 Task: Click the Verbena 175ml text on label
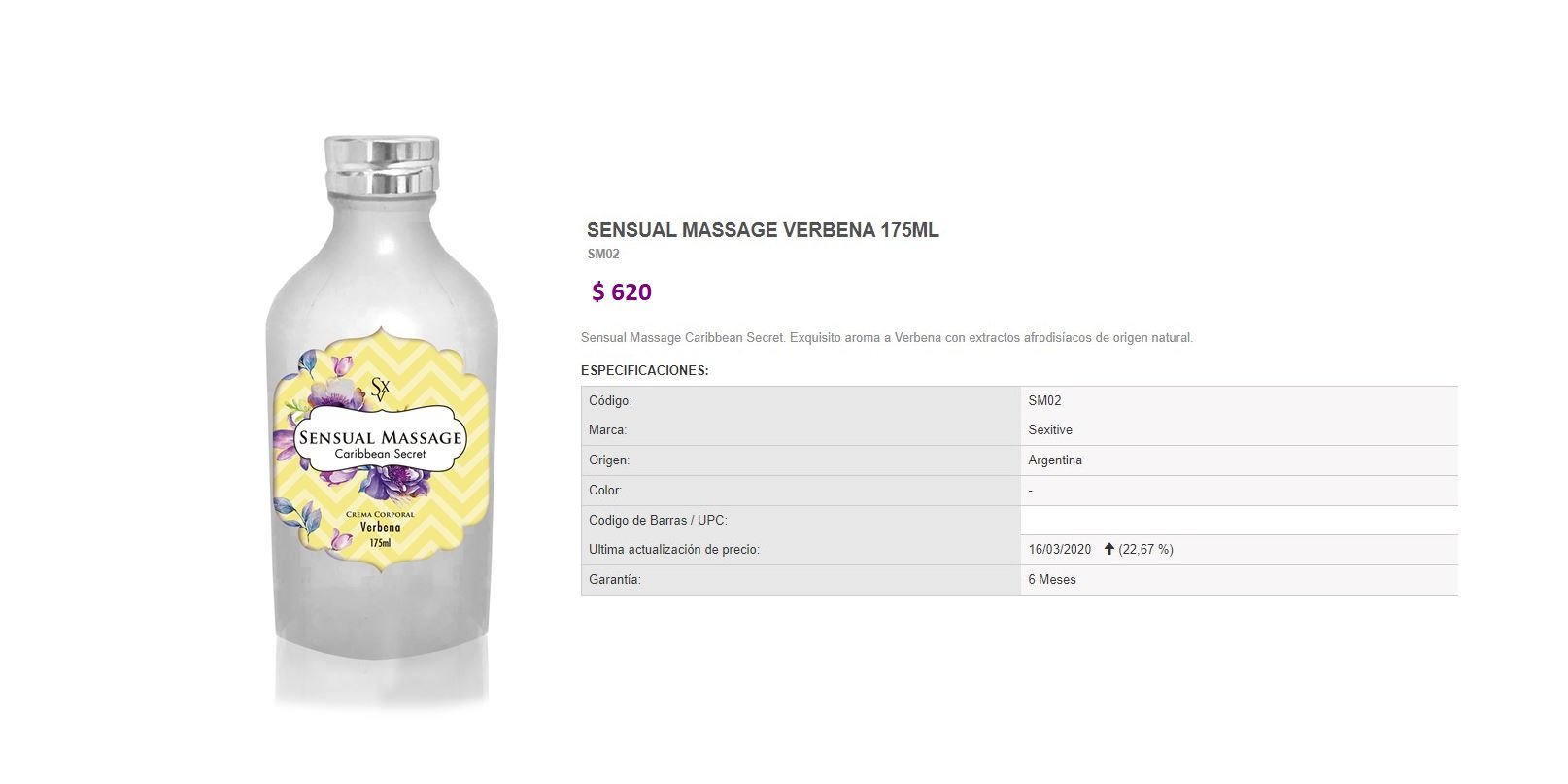[x=380, y=534]
